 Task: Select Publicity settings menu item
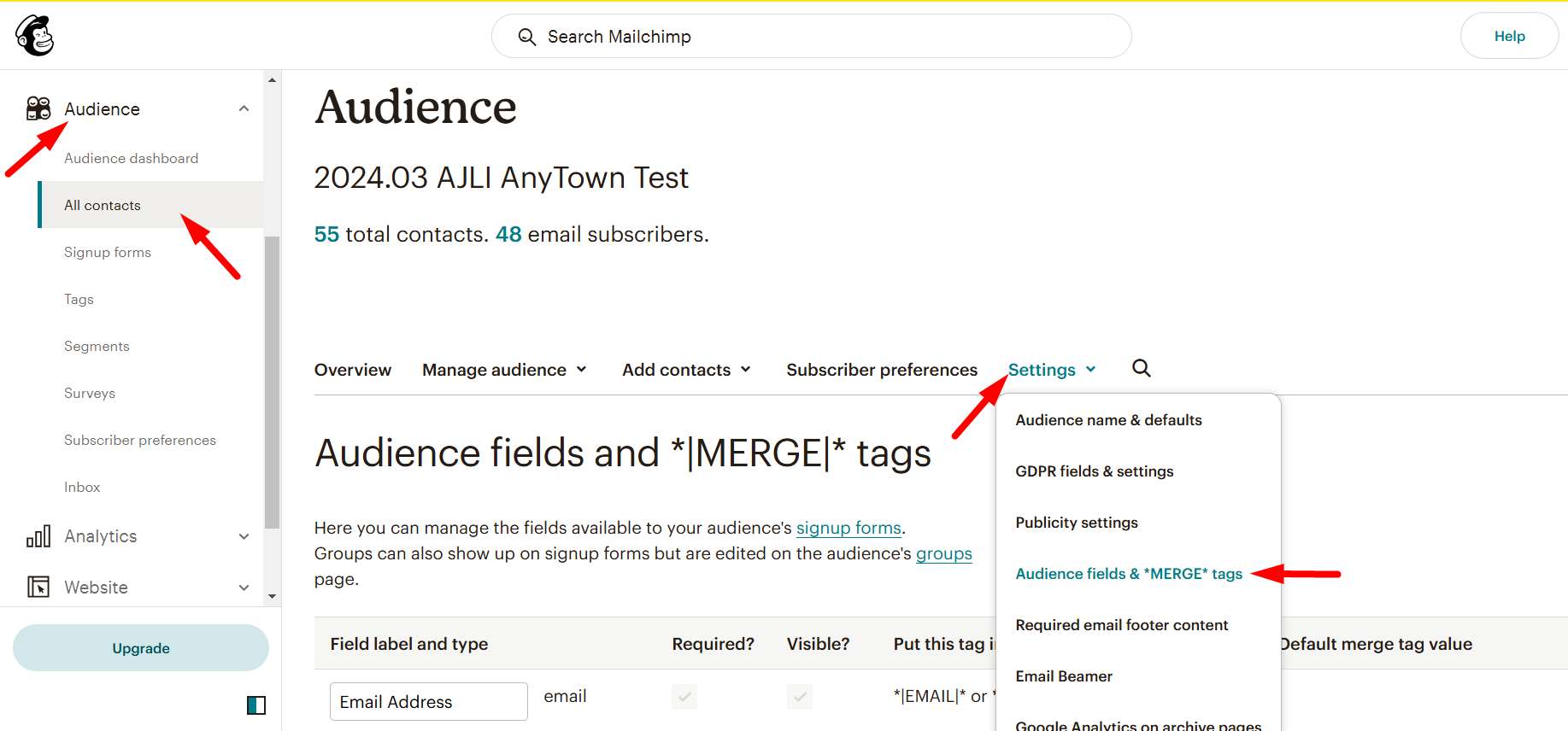click(x=1077, y=523)
